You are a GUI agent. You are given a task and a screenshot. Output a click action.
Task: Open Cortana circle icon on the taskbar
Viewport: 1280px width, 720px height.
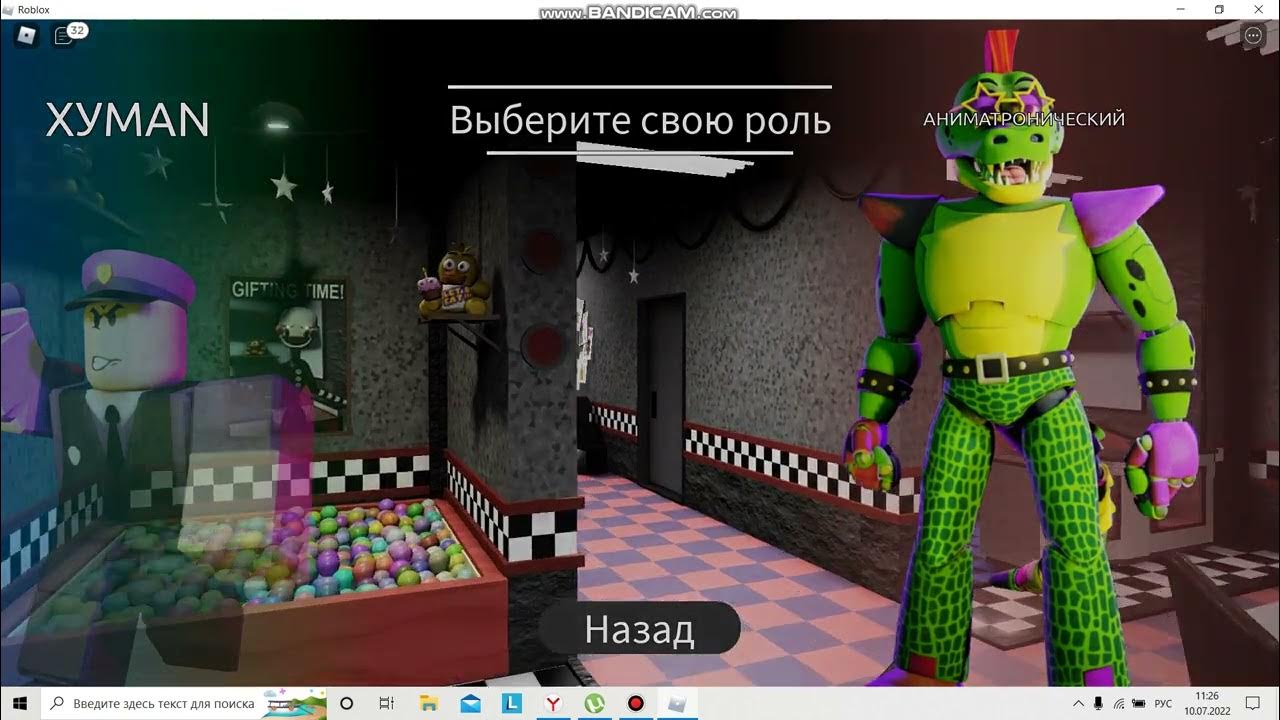(347, 703)
